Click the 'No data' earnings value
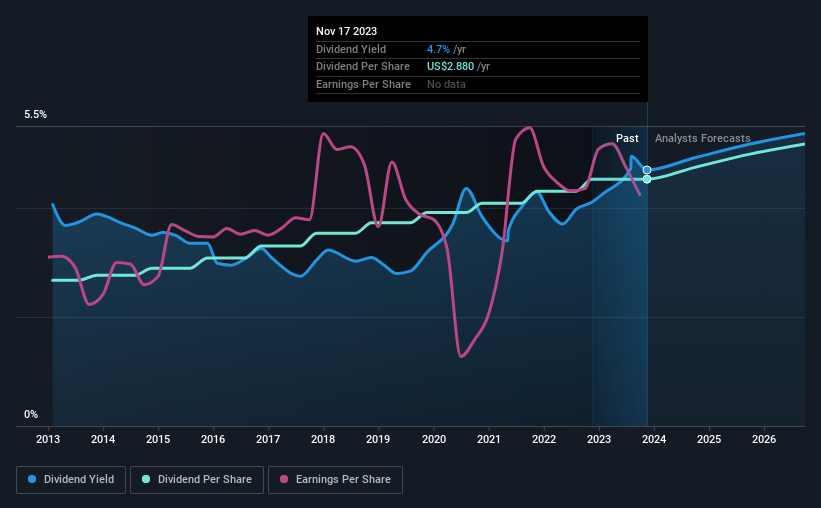 (x=446, y=84)
